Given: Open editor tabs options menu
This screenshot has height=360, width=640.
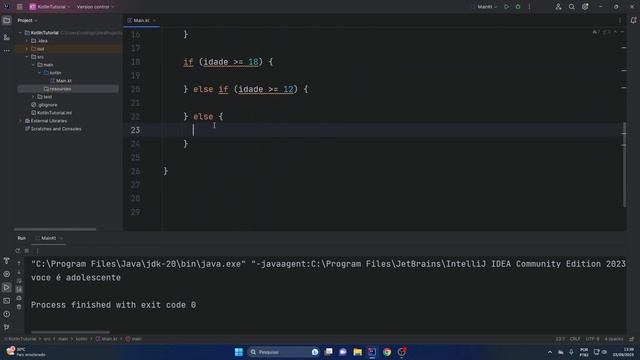Looking at the screenshot, I should pyautogui.click(x=620, y=20).
